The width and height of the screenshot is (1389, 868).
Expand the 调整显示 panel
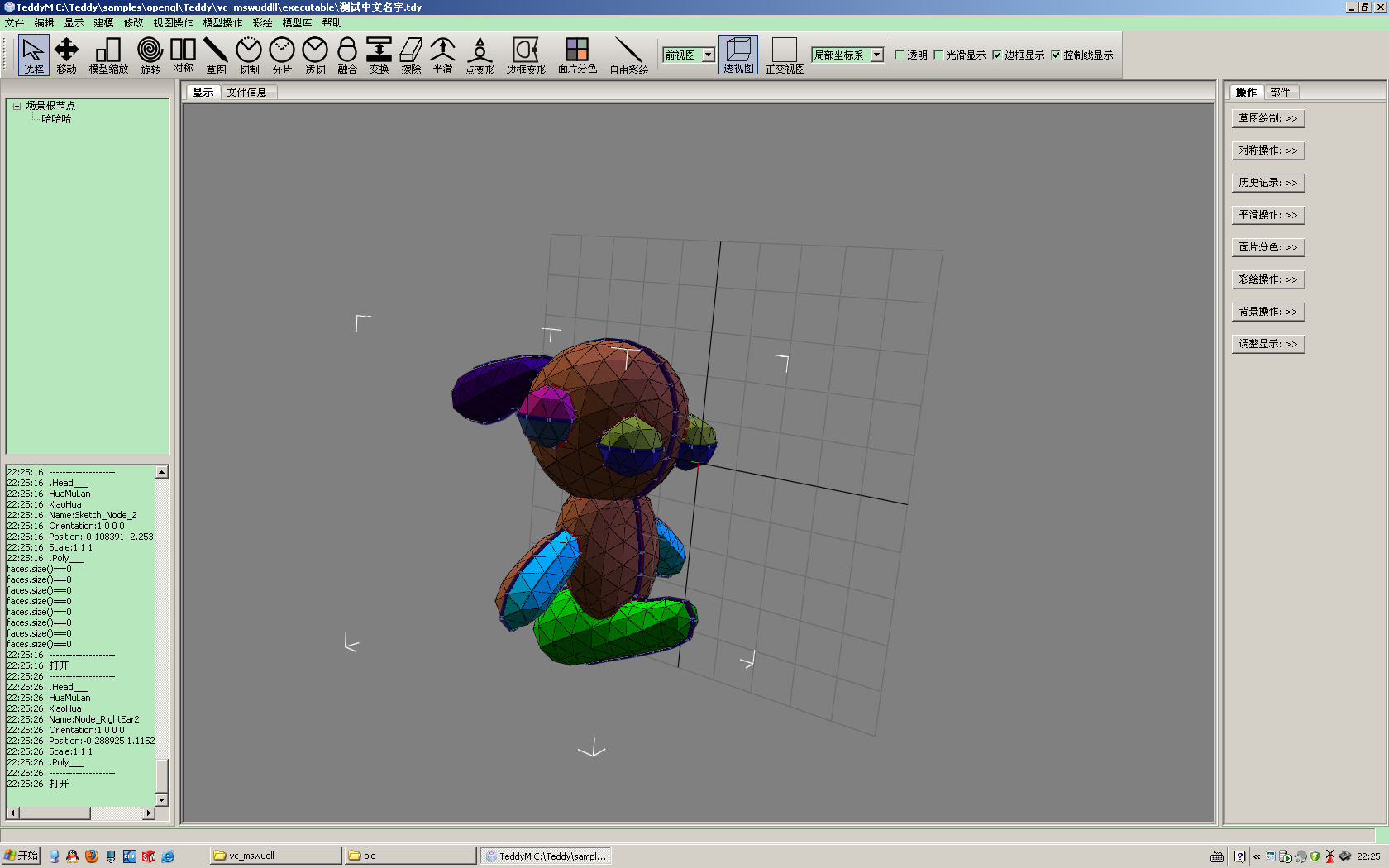coord(1268,344)
